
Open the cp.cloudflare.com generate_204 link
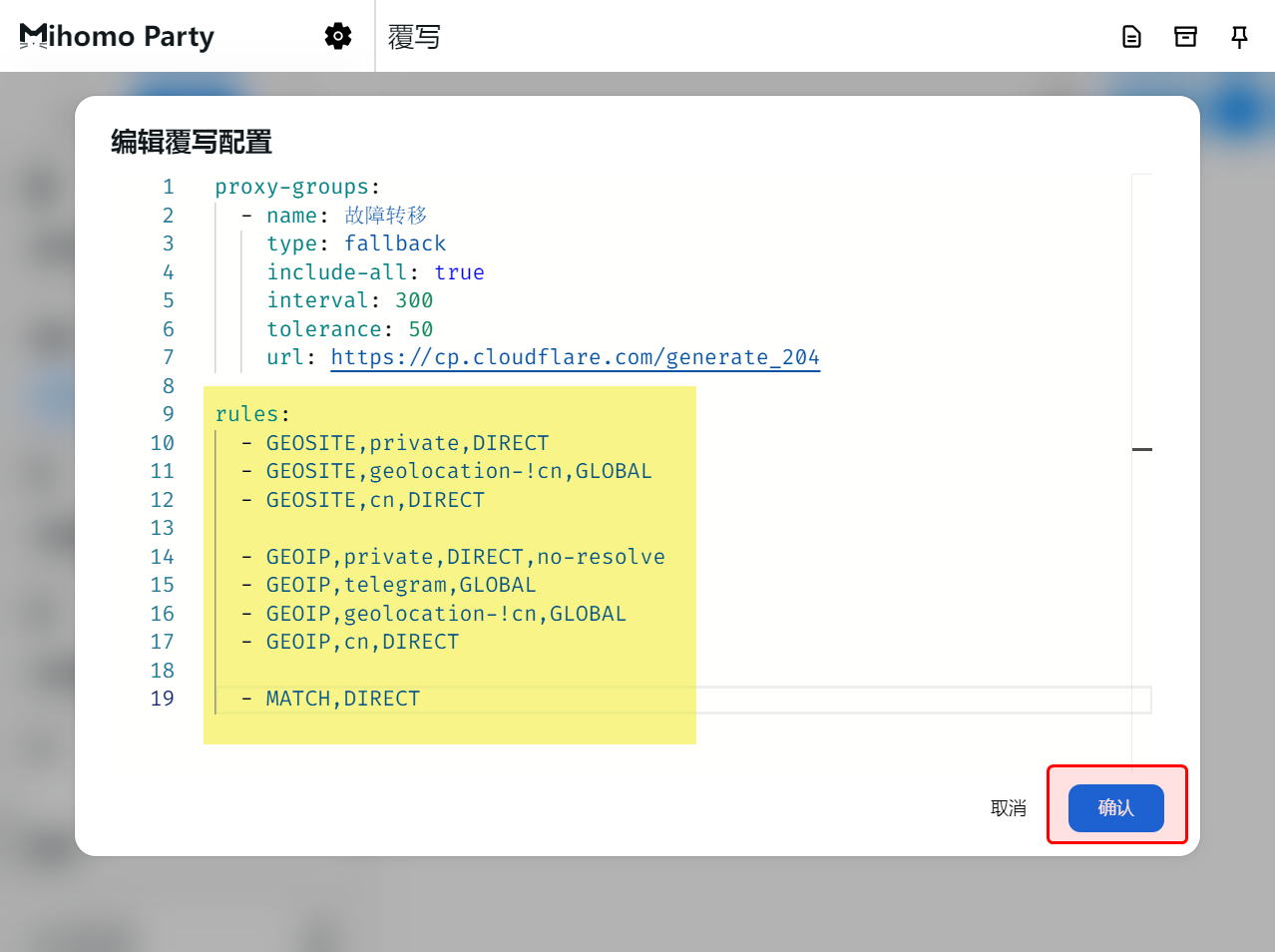[x=575, y=357]
